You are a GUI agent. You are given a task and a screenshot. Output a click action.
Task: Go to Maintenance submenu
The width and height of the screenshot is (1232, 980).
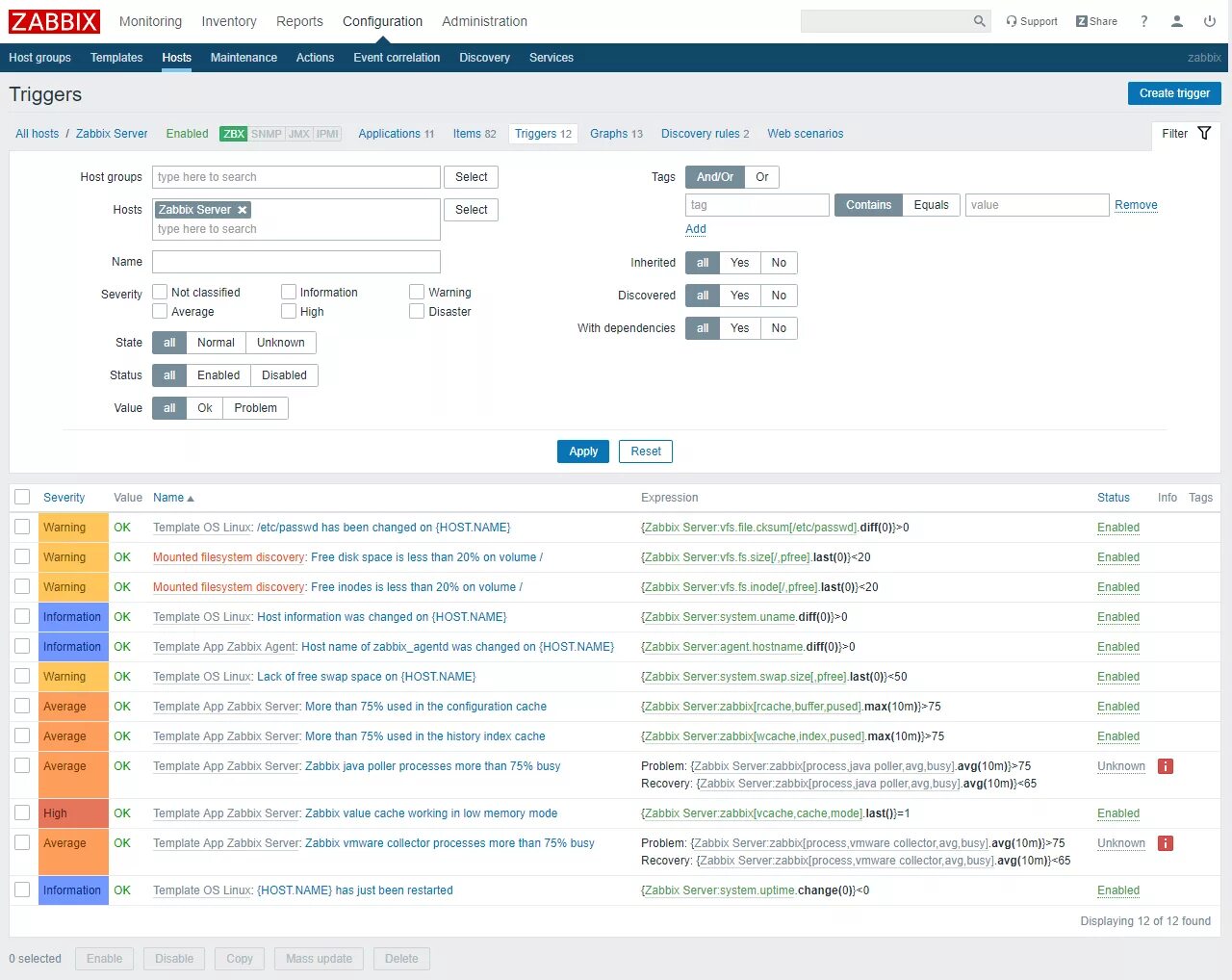[x=244, y=58]
